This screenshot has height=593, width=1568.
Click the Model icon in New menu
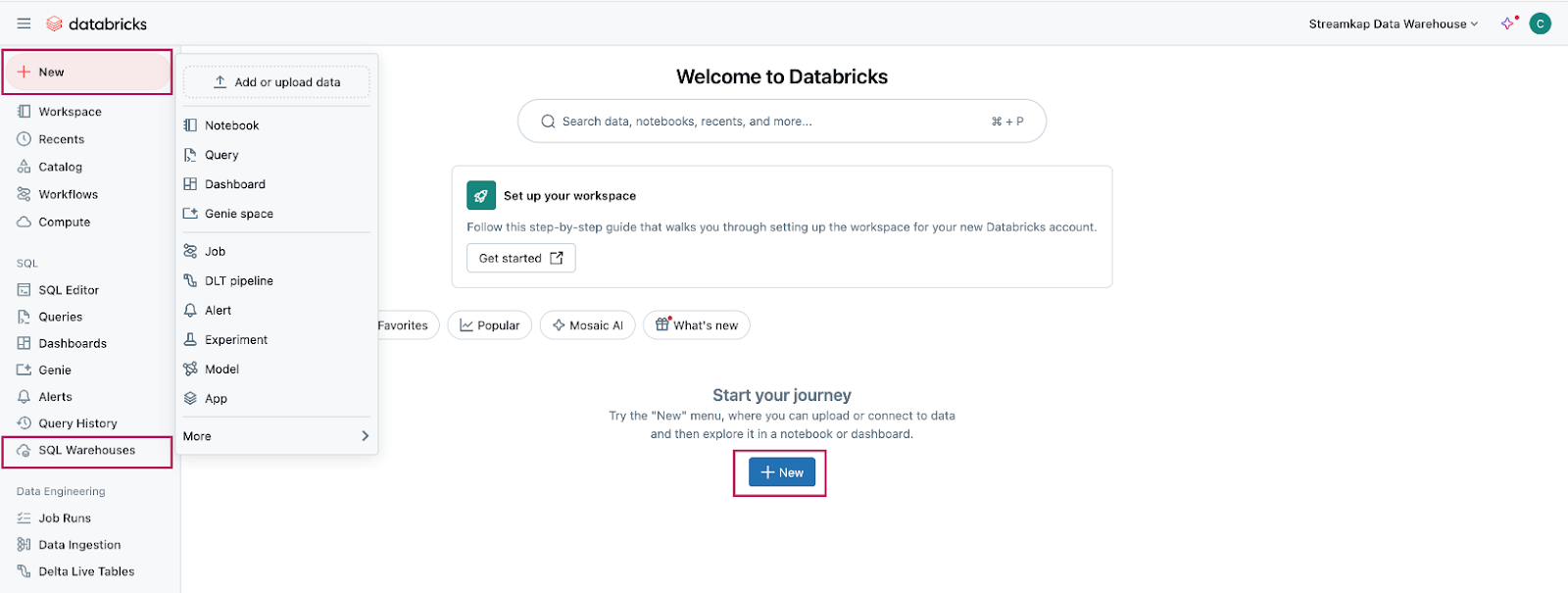[190, 370]
